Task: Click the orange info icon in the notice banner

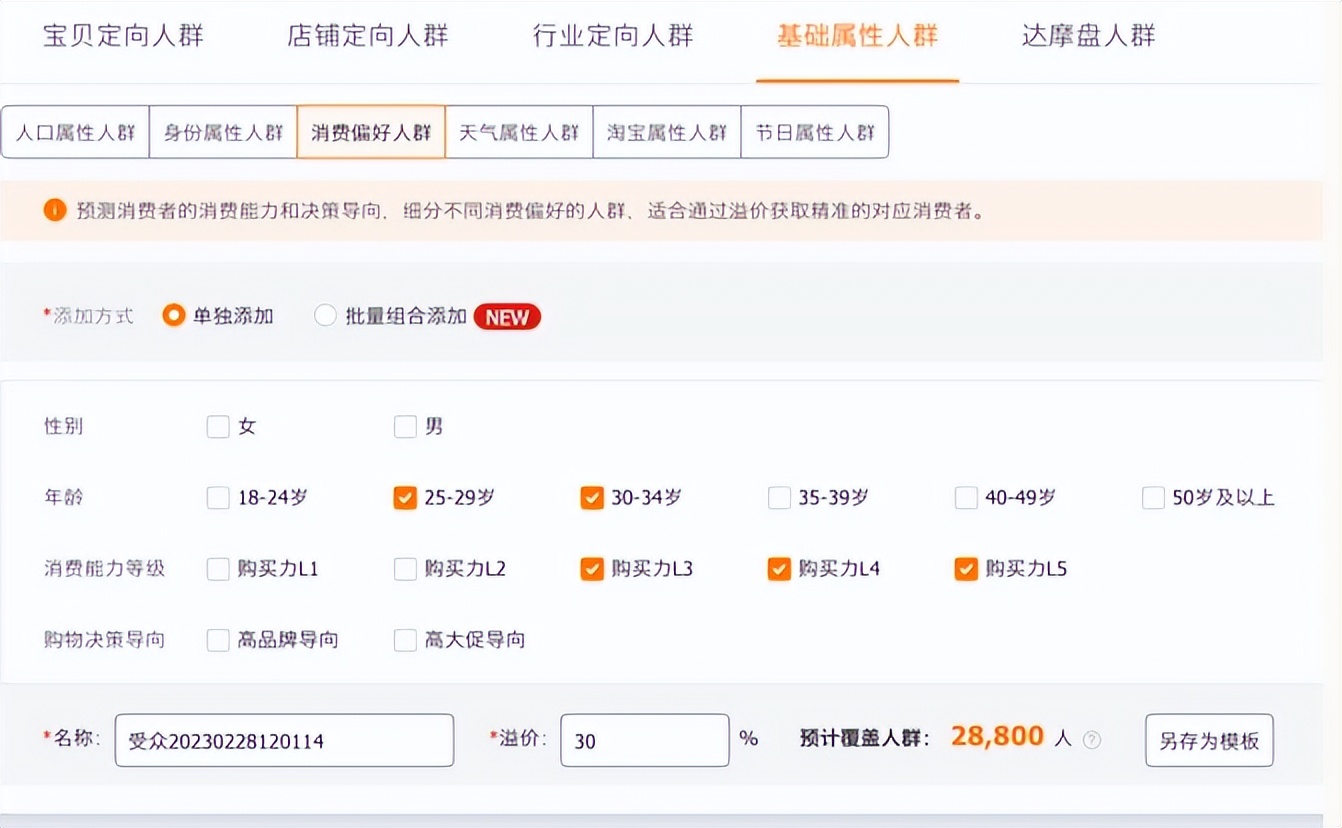Action: [55, 211]
